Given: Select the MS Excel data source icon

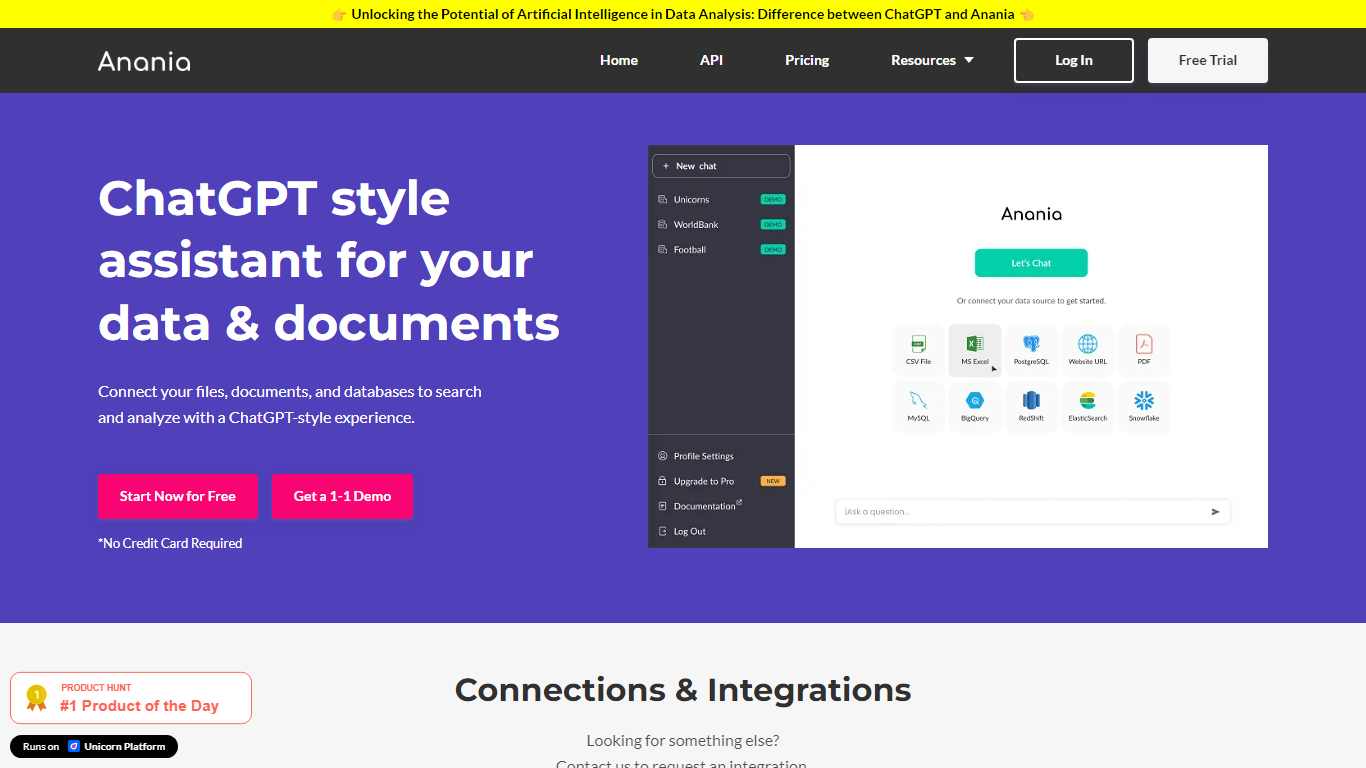Looking at the screenshot, I should pos(974,345).
